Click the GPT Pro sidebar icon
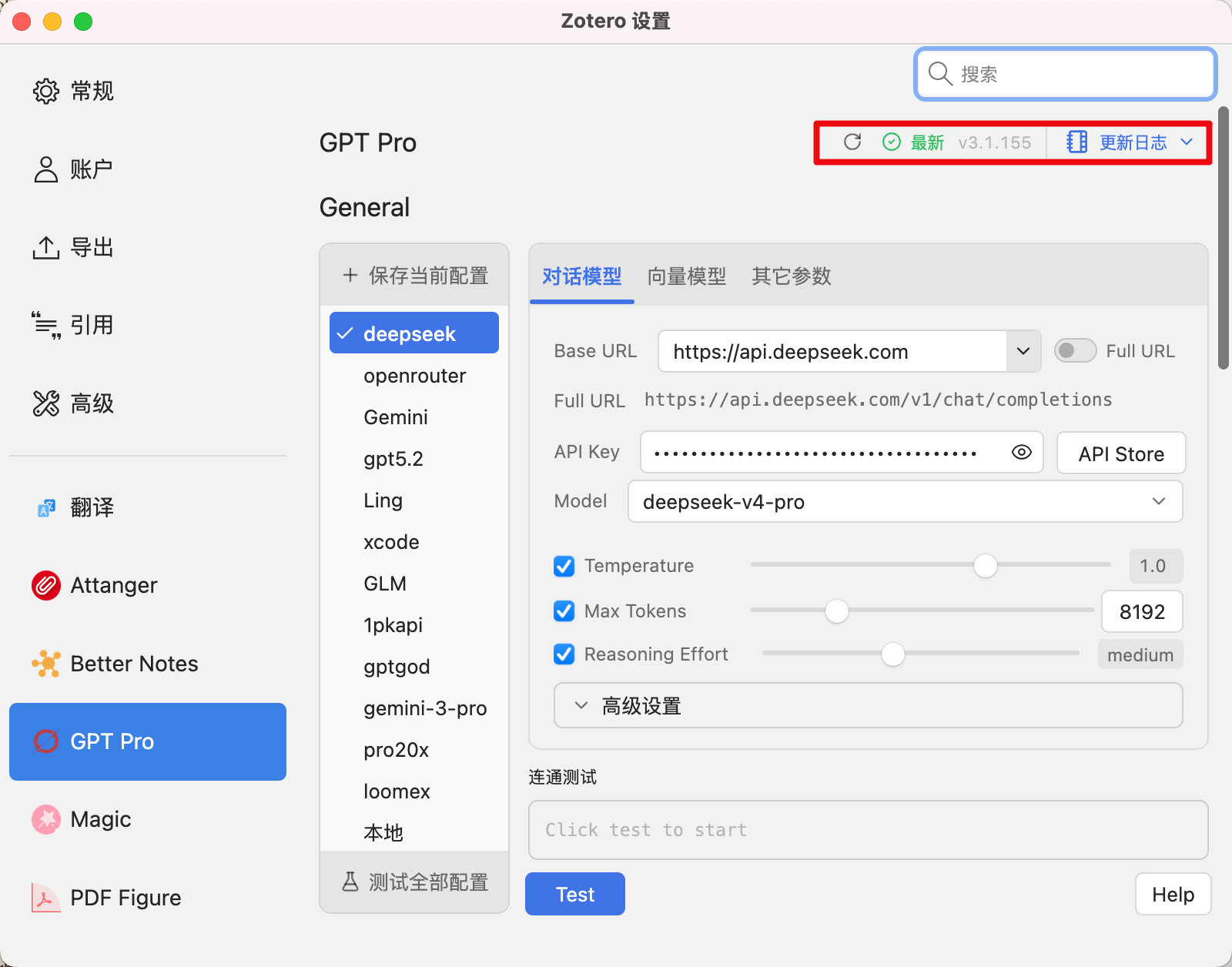This screenshot has width=1232, height=967. tap(46, 741)
